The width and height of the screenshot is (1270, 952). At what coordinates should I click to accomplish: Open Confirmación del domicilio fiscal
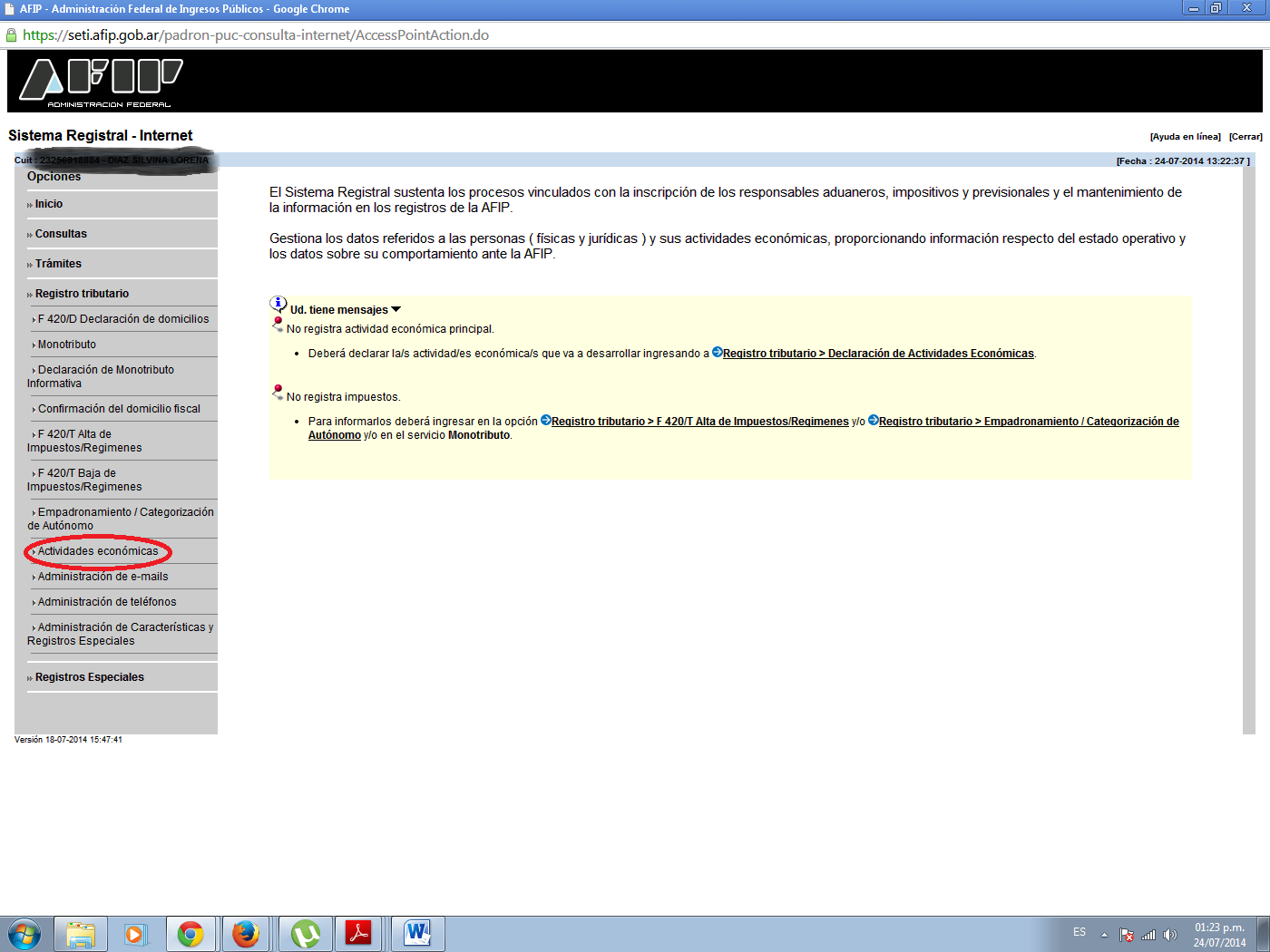tap(119, 409)
